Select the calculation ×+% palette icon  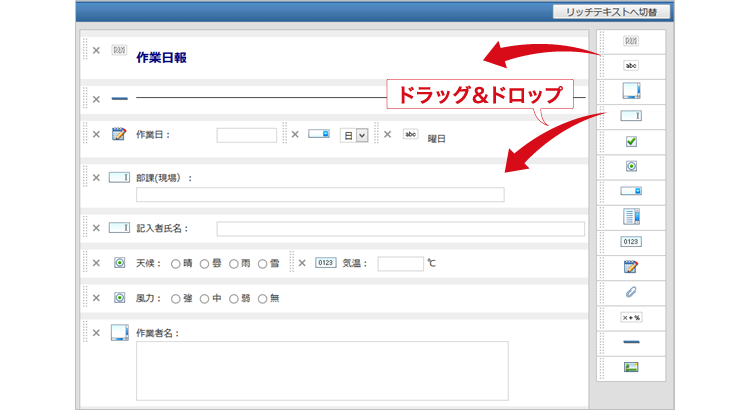pos(630,317)
